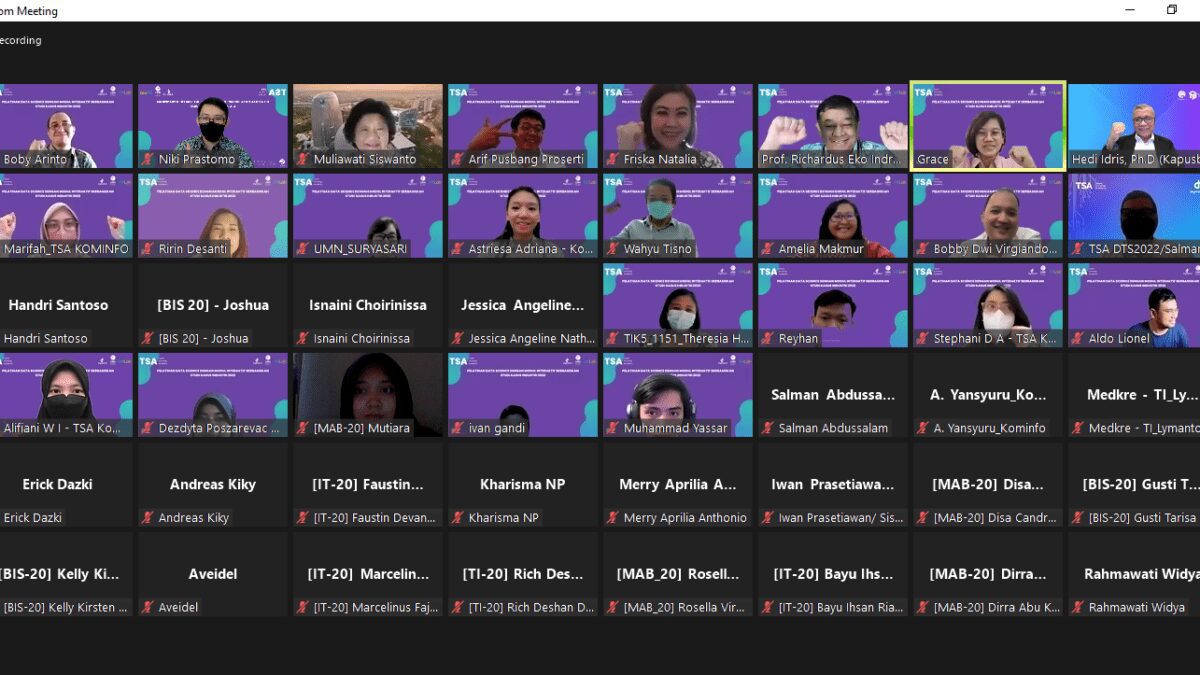The width and height of the screenshot is (1200, 675).
Task: Click the Rahmawati Widya participant tile
Action: coord(1133,574)
